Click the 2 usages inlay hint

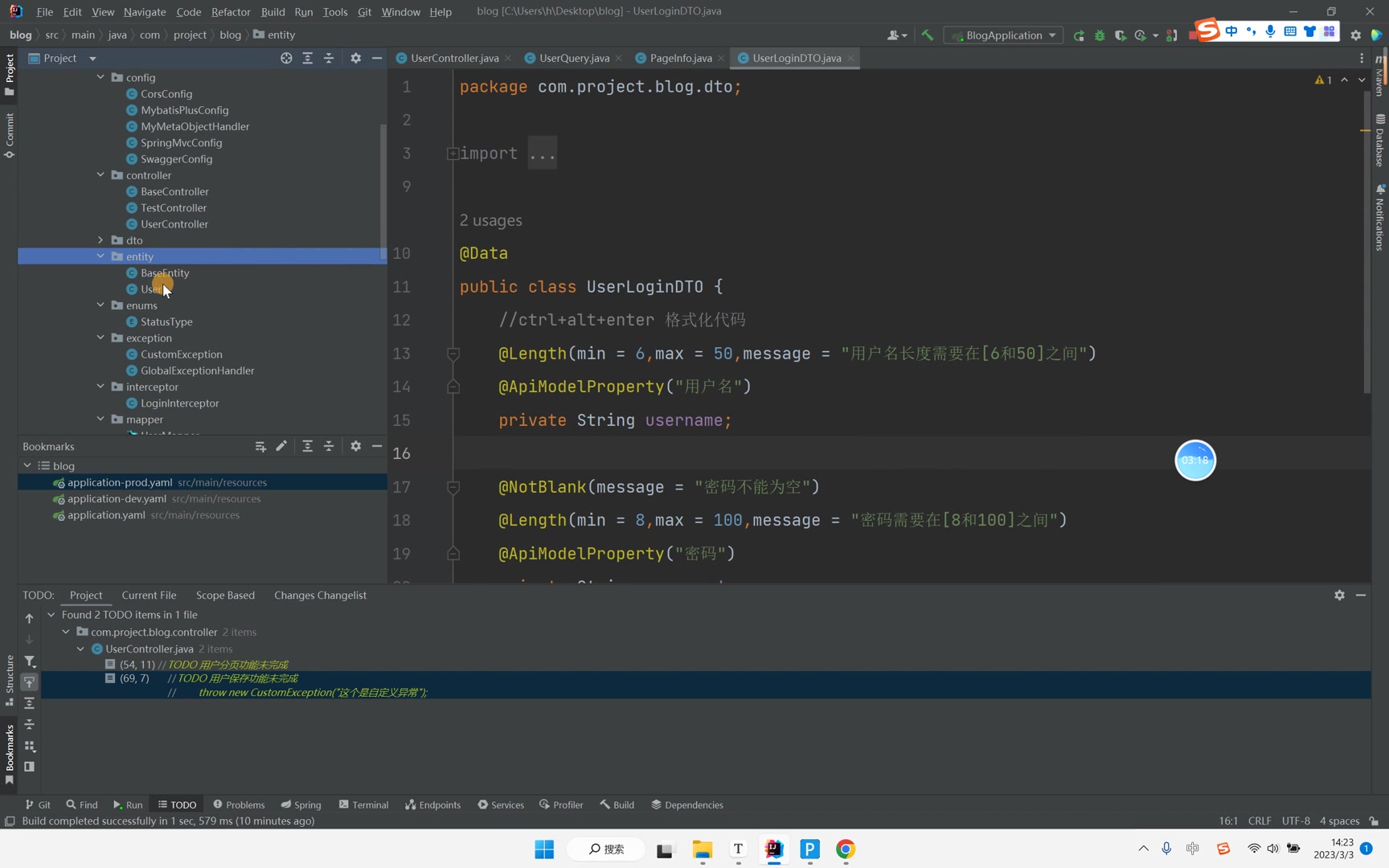pyautogui.click(x=490, y=220)
